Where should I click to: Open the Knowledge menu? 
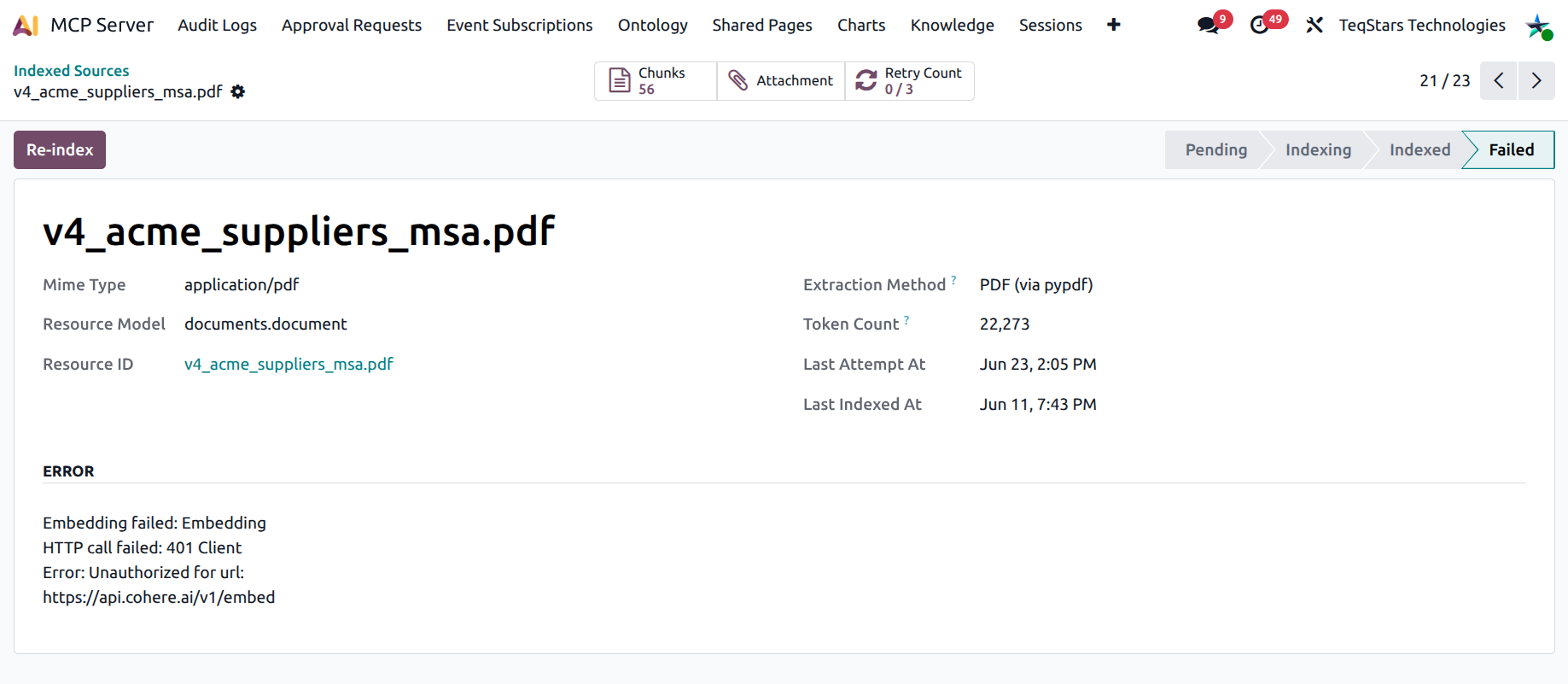953,26
